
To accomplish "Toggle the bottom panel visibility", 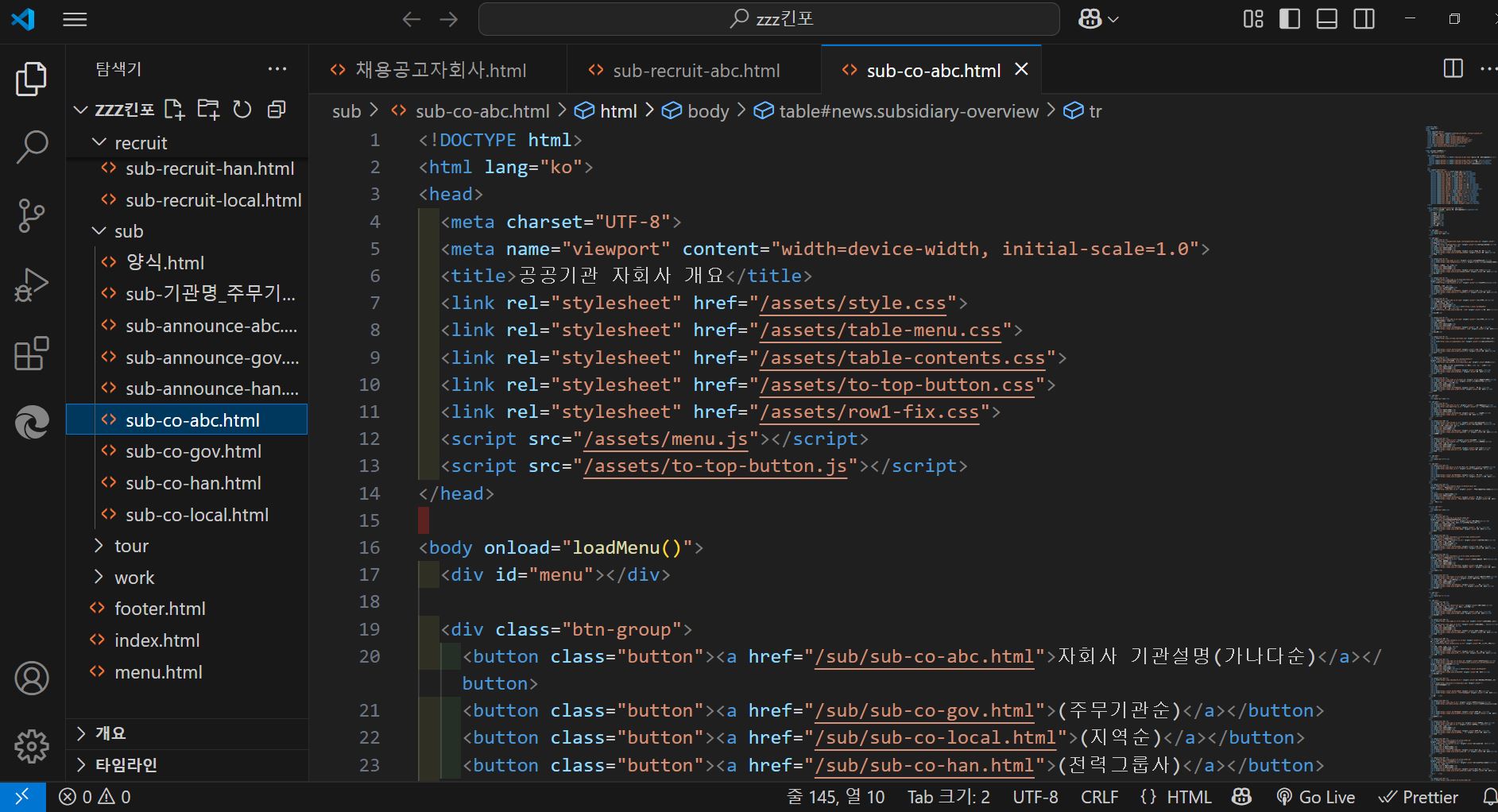I will pyautogui.click(x=1327, y=19).
